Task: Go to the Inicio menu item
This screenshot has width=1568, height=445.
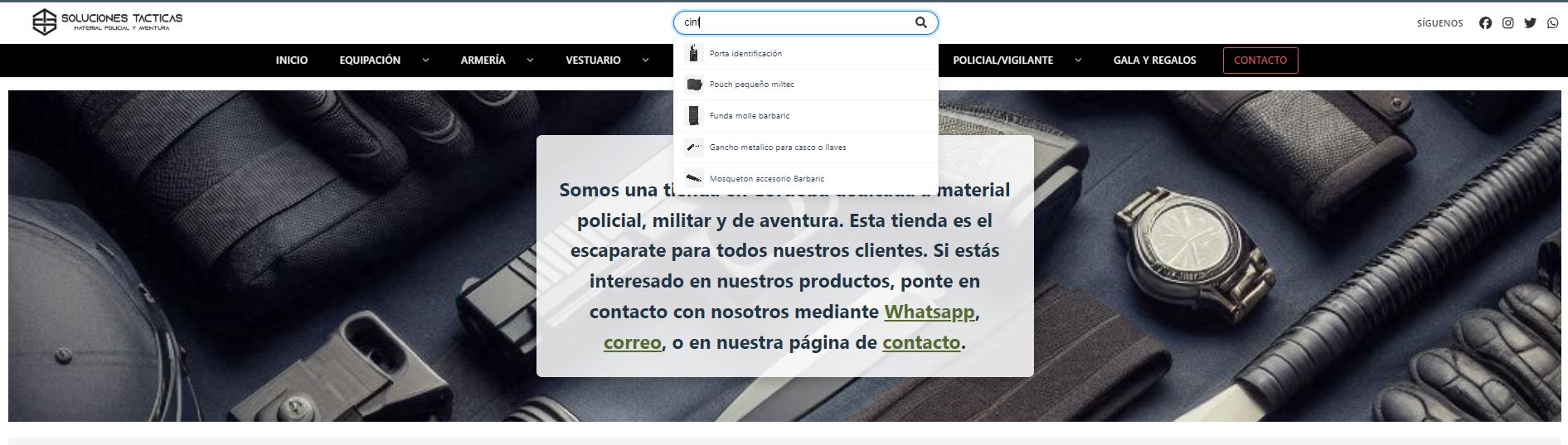Action: (x=292, y=60)
